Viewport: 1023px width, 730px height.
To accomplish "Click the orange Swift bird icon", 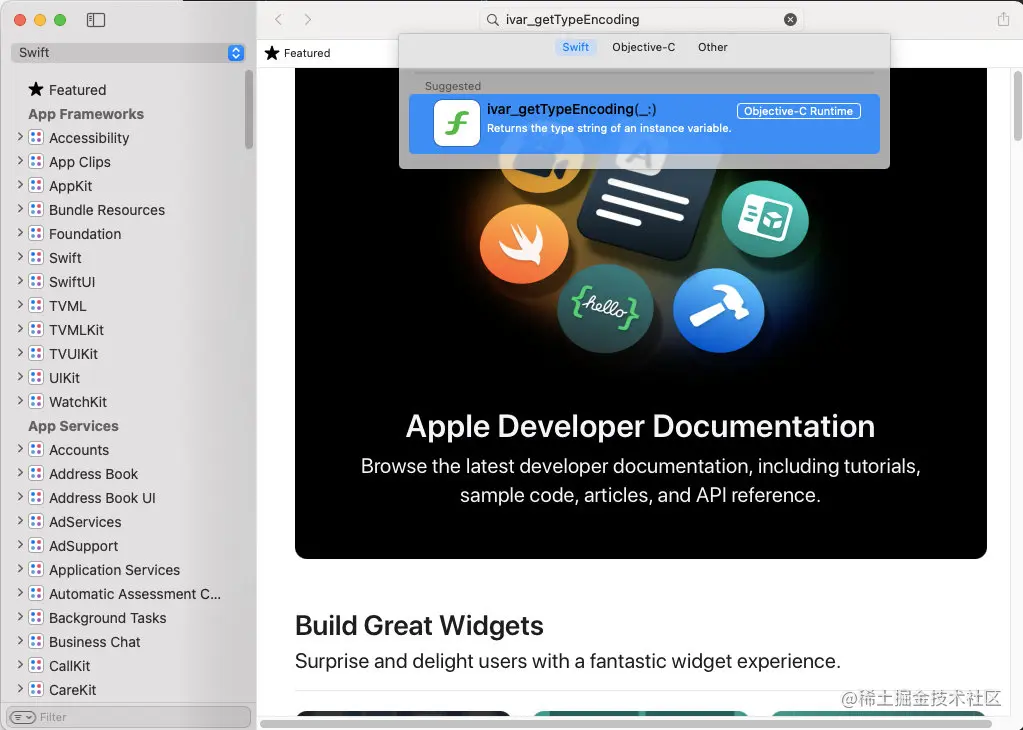I will point(524,244).
